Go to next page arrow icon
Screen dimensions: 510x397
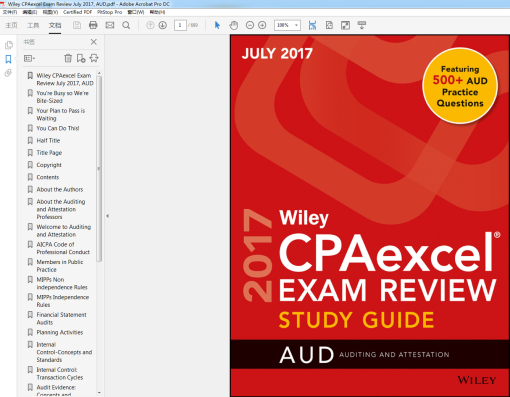tap(163, 25)
